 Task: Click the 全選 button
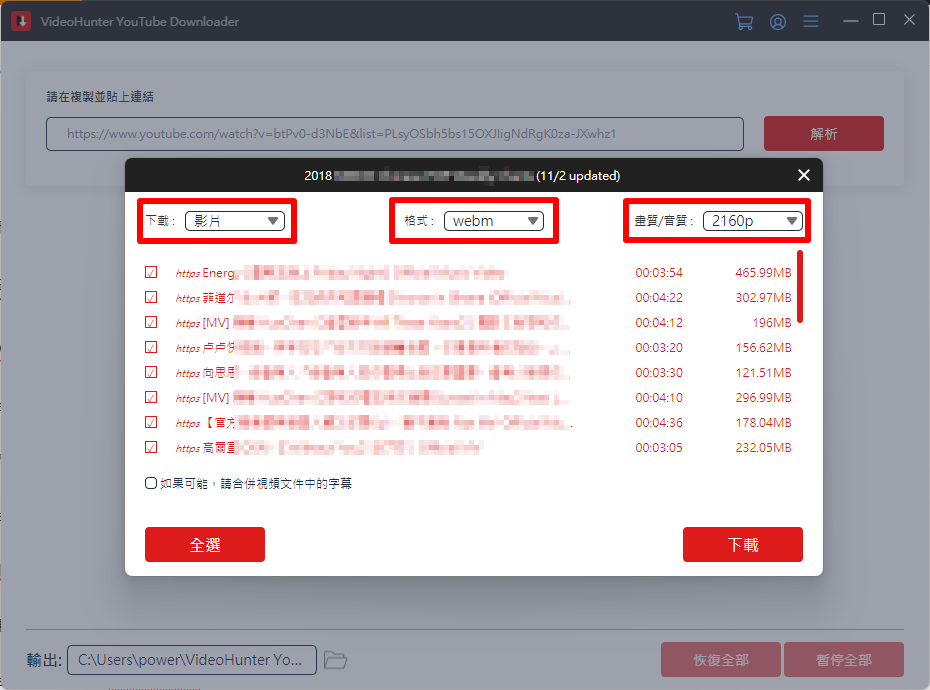pyautogui.click(x=205, y=545)
